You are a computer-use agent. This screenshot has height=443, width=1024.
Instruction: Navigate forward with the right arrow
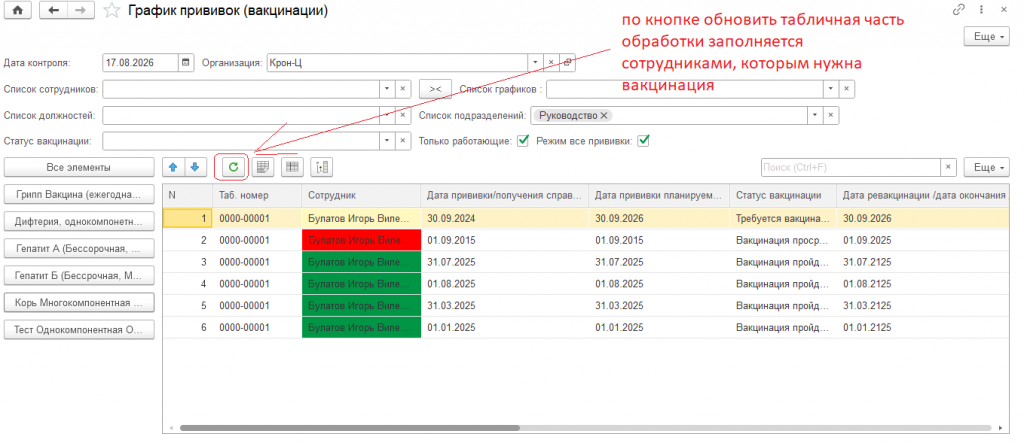80,10
